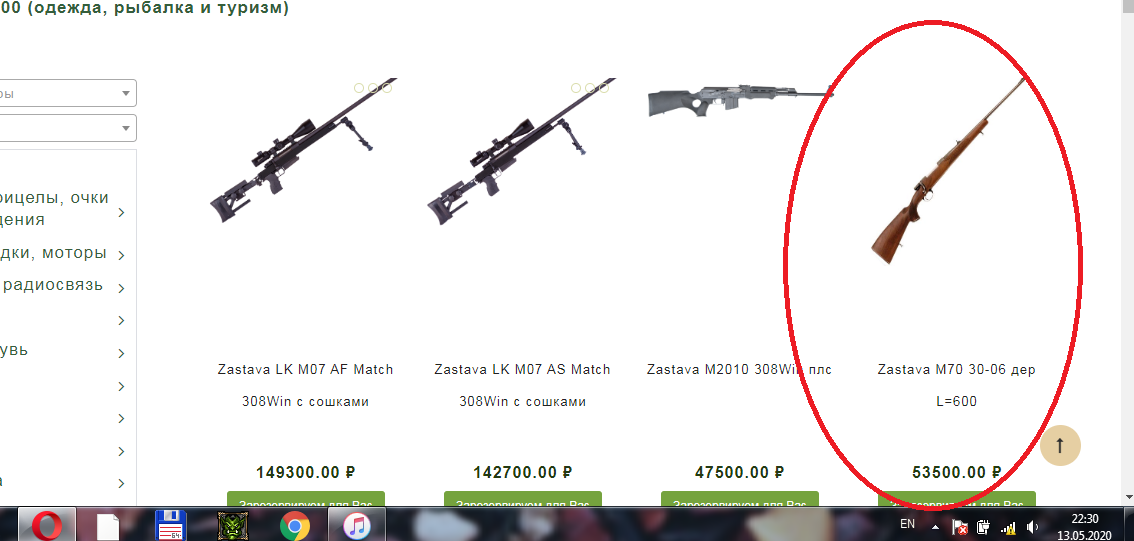Open the green orc game icon in taskbar
Image resolution: width=1134 pixels, height=541 pixels.
[233, 526]
